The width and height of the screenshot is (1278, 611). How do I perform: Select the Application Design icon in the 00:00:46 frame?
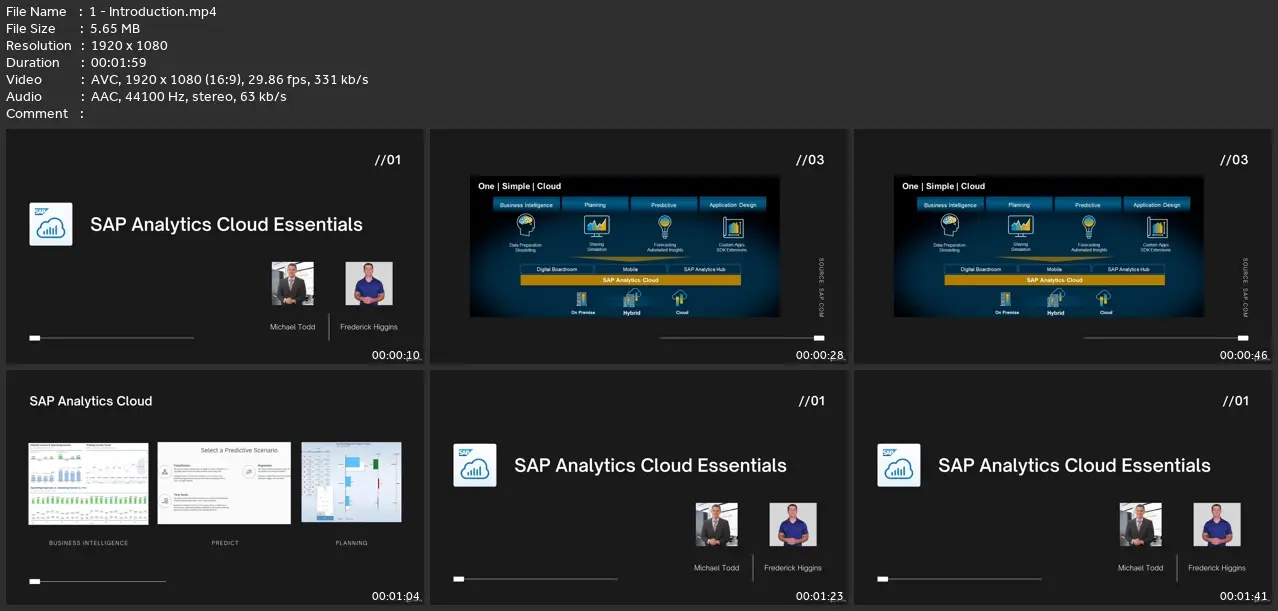pyautogui.click(x=1157, y=226)
